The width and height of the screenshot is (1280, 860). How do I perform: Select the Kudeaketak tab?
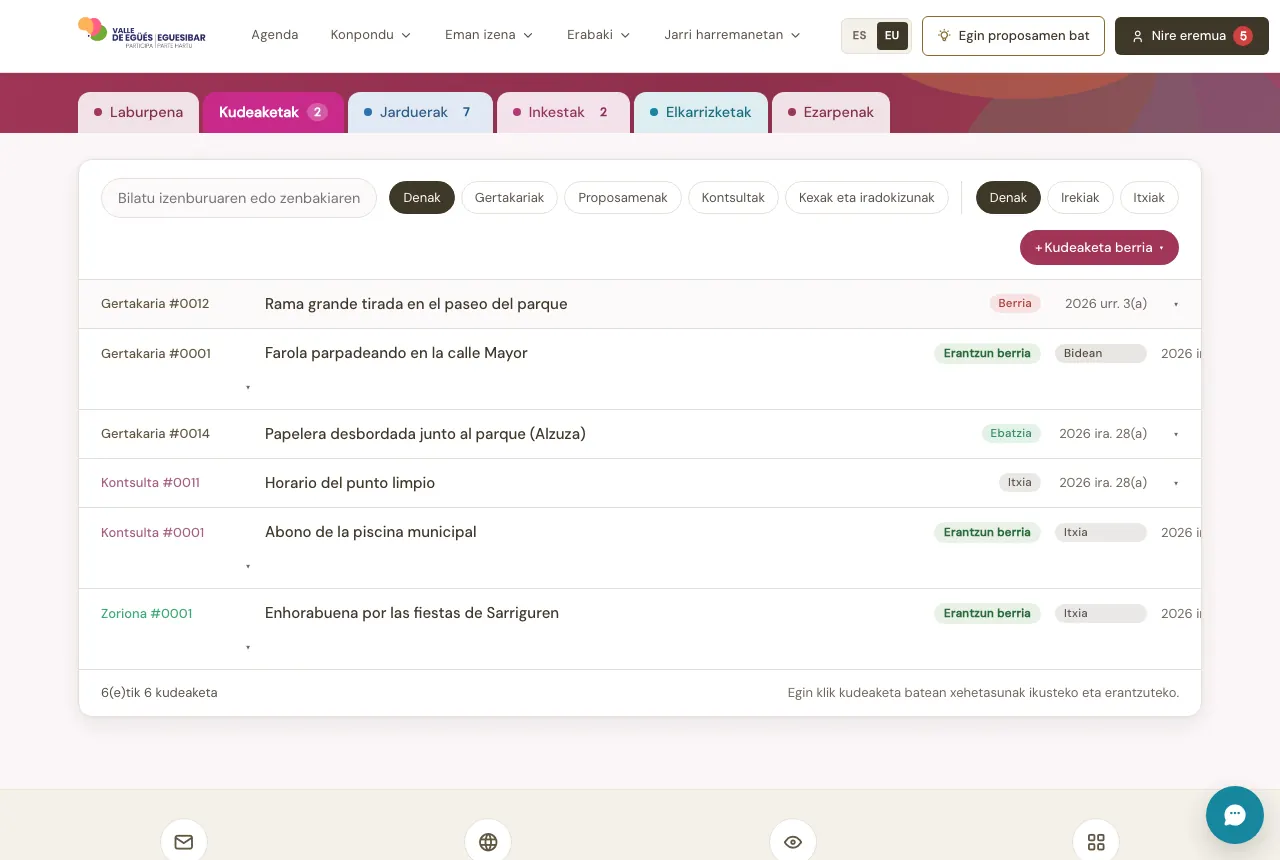point(274,112)
